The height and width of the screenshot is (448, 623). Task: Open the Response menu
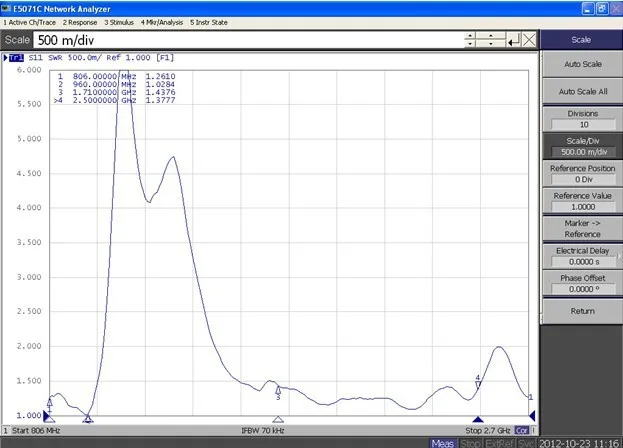click(x=80, y=23)
